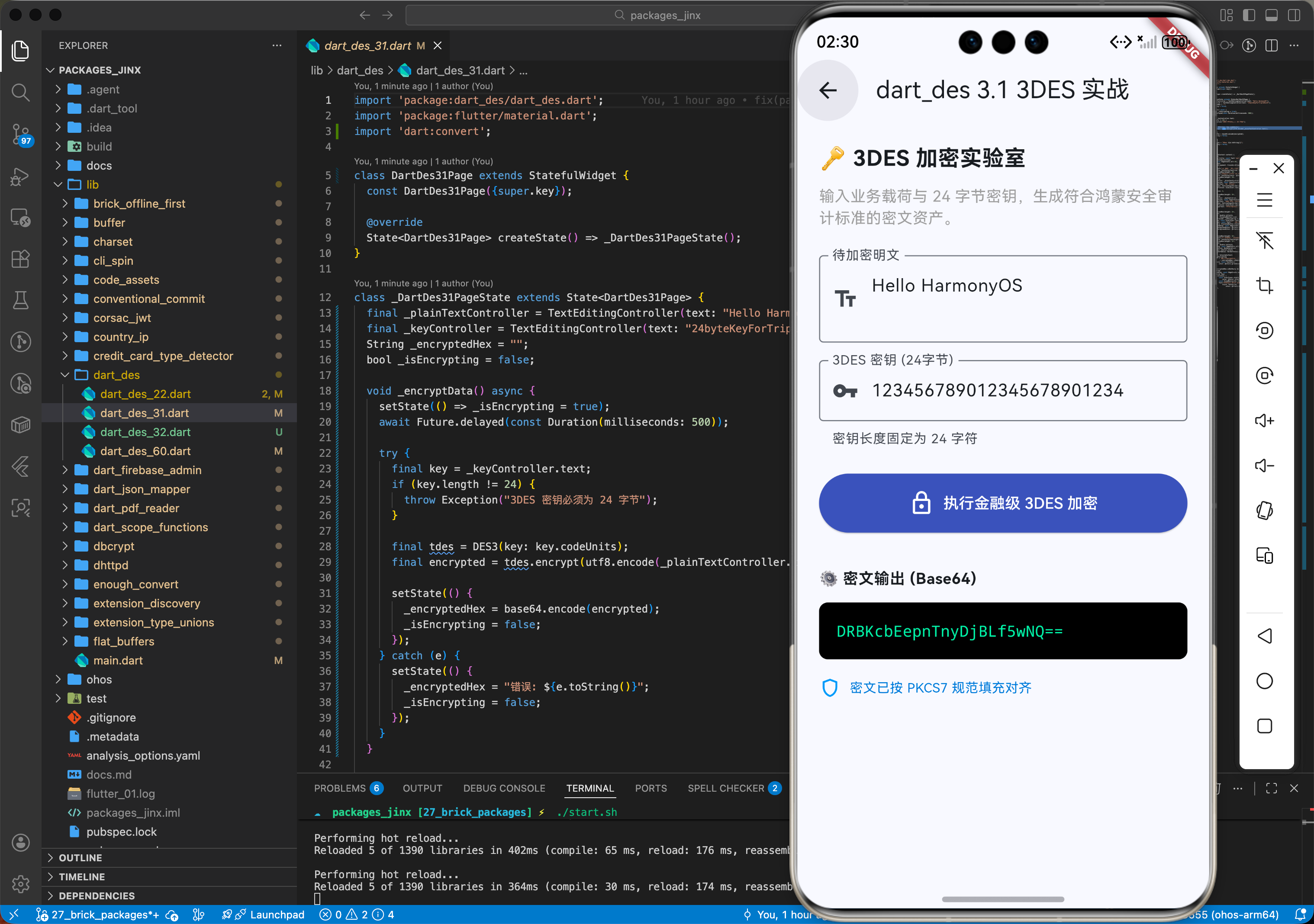Viewport: 1314px width, 924px height.
Task: Open the Manage gear icon
Action: point(21,883)
